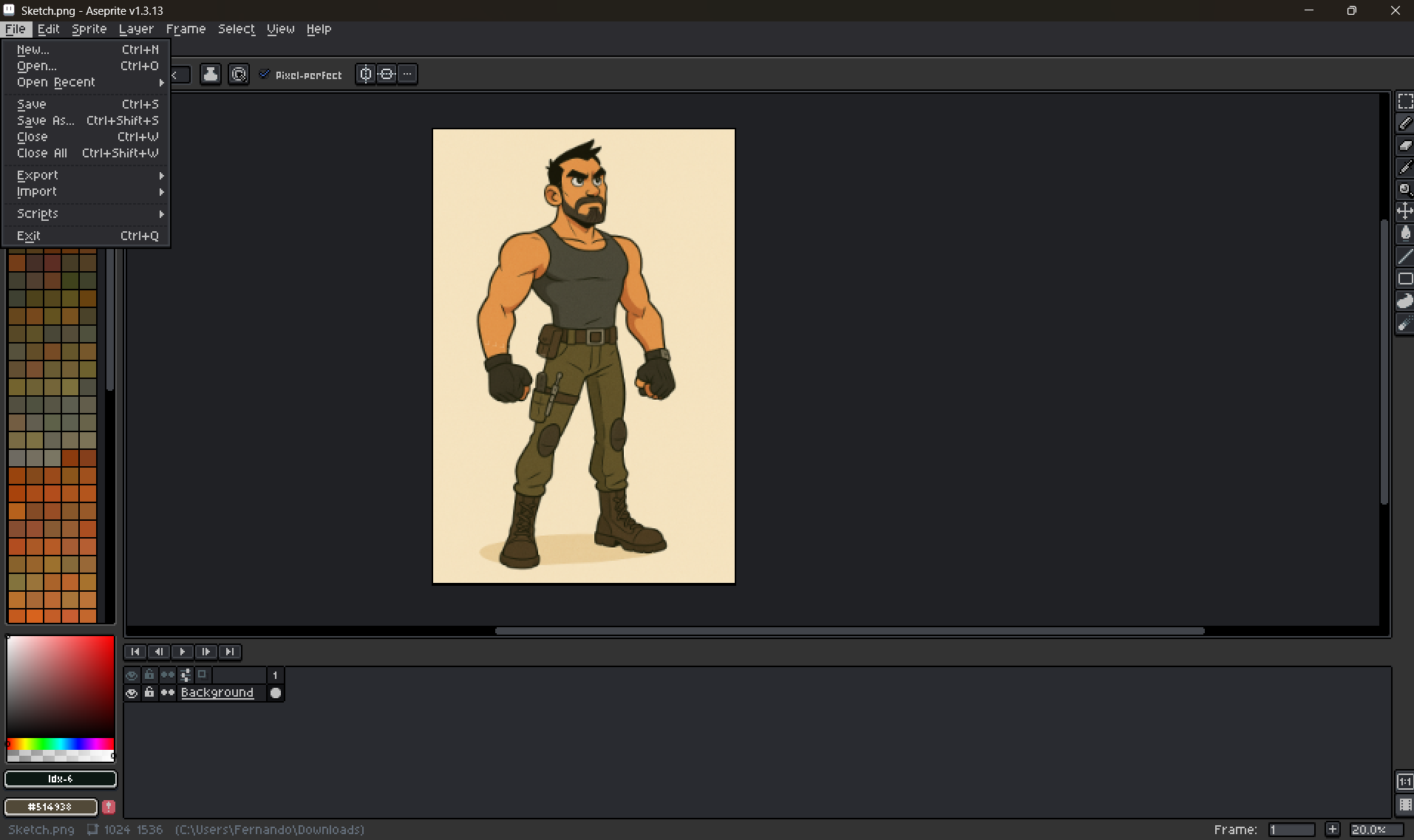1414x840 pixels.
Task: Open the Frame menu
Action: (186, 29)
